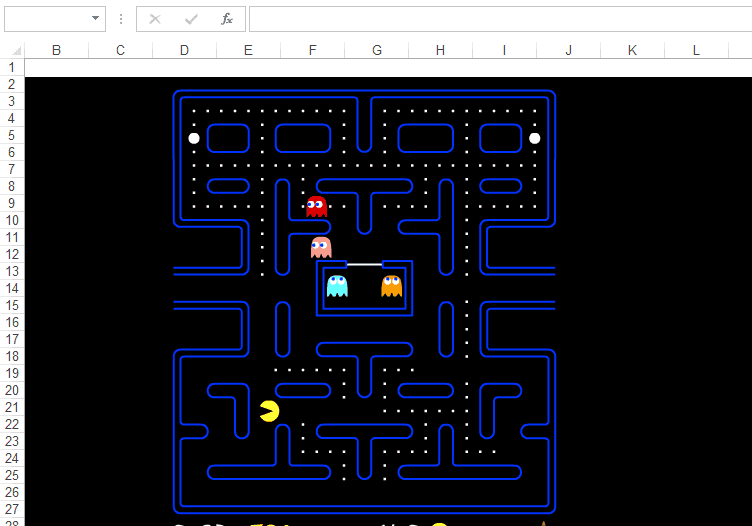Select column B header
The height and width of the screenshot is (526, 752).
[x=57, y=50]
